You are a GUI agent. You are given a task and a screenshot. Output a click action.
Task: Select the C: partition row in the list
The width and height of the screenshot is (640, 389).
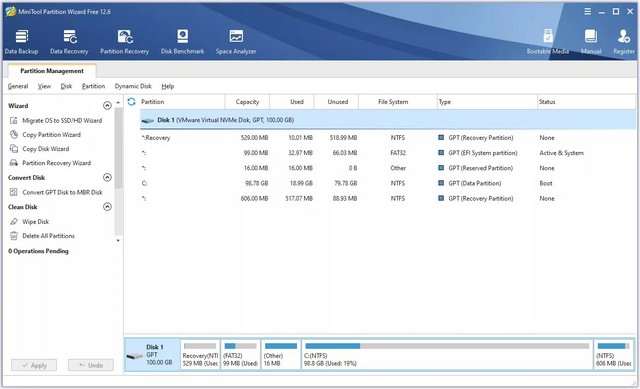pos(388,183)
